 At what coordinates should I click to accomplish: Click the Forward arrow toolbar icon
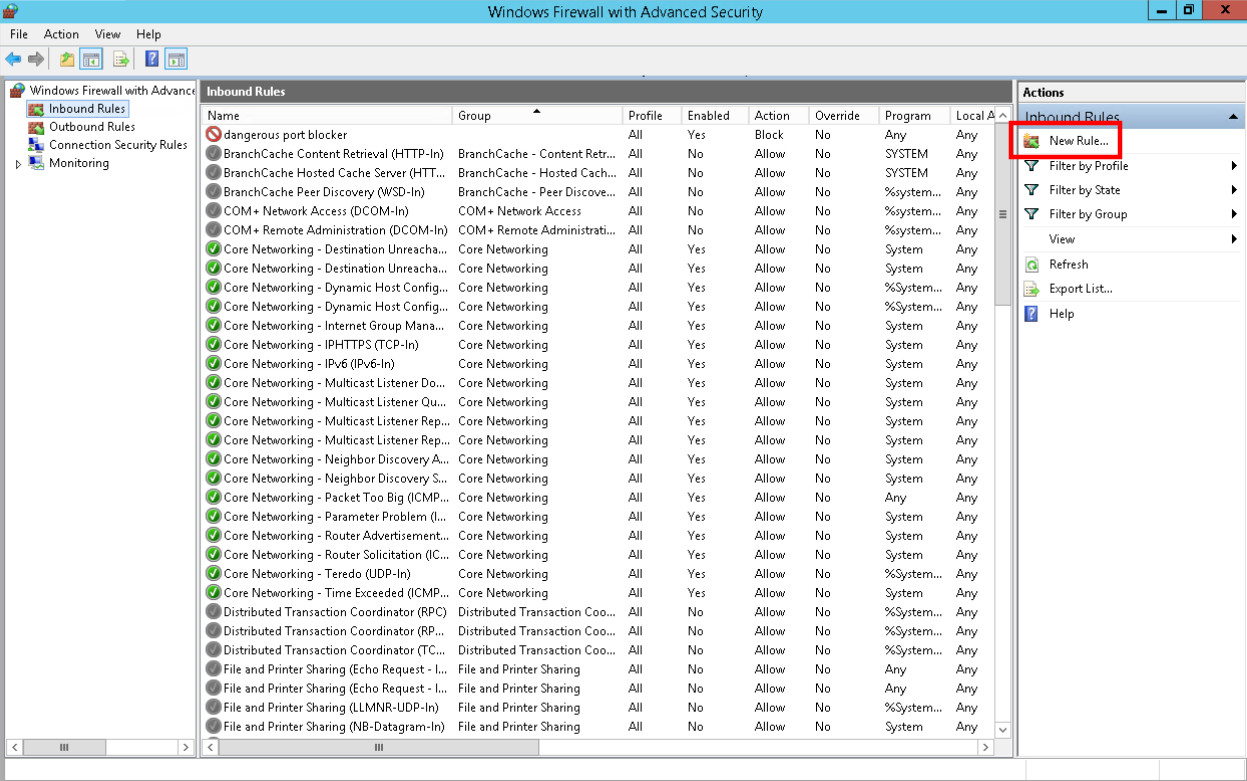click(36, 59)
